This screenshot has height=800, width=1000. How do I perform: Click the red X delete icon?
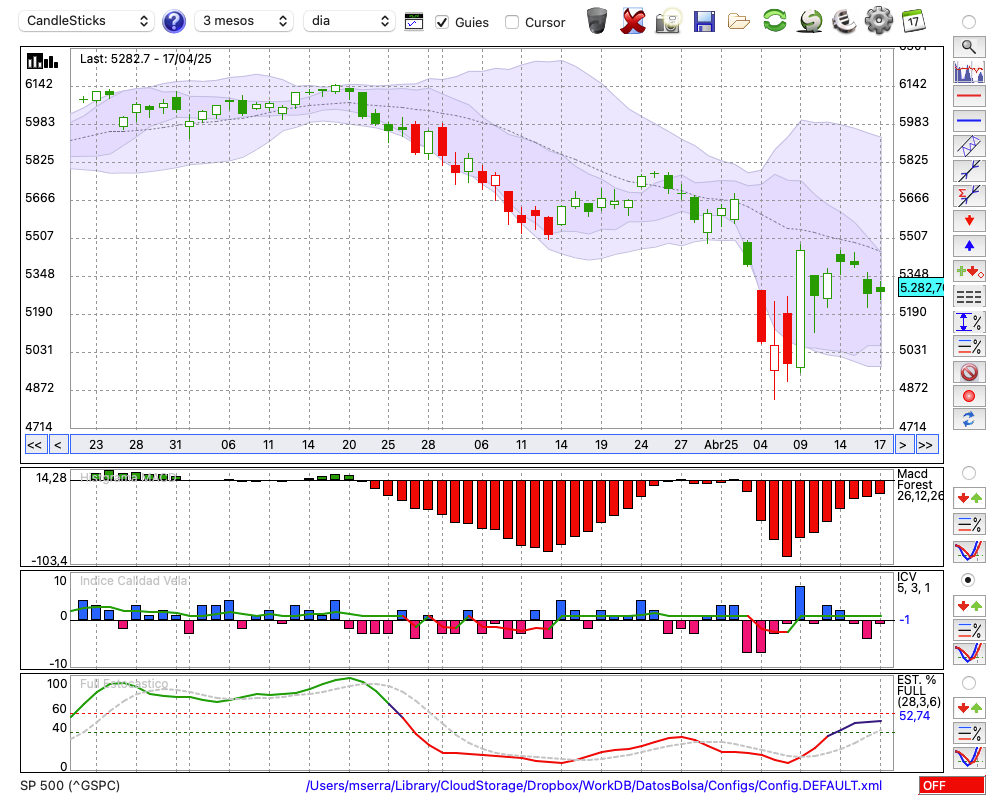(632, 21)
